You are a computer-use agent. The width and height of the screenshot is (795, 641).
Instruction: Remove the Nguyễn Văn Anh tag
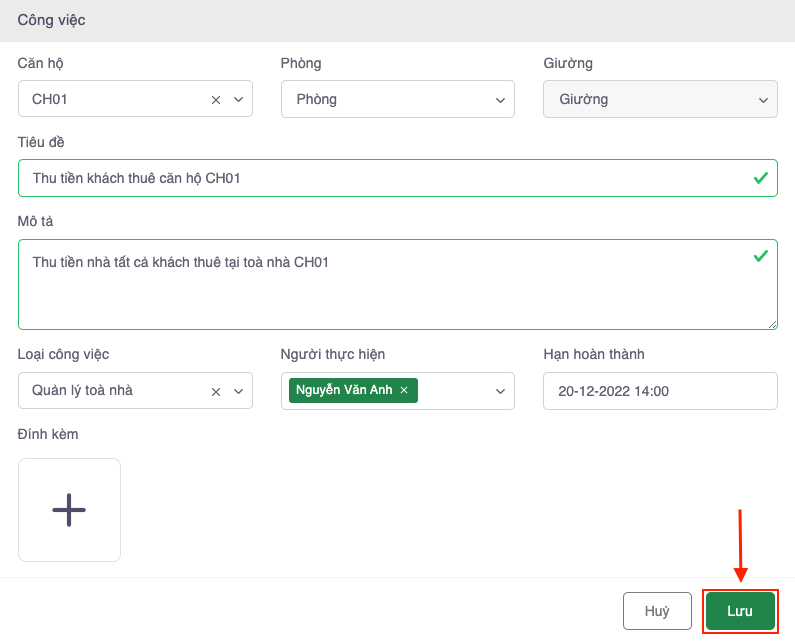click(404, 390)
